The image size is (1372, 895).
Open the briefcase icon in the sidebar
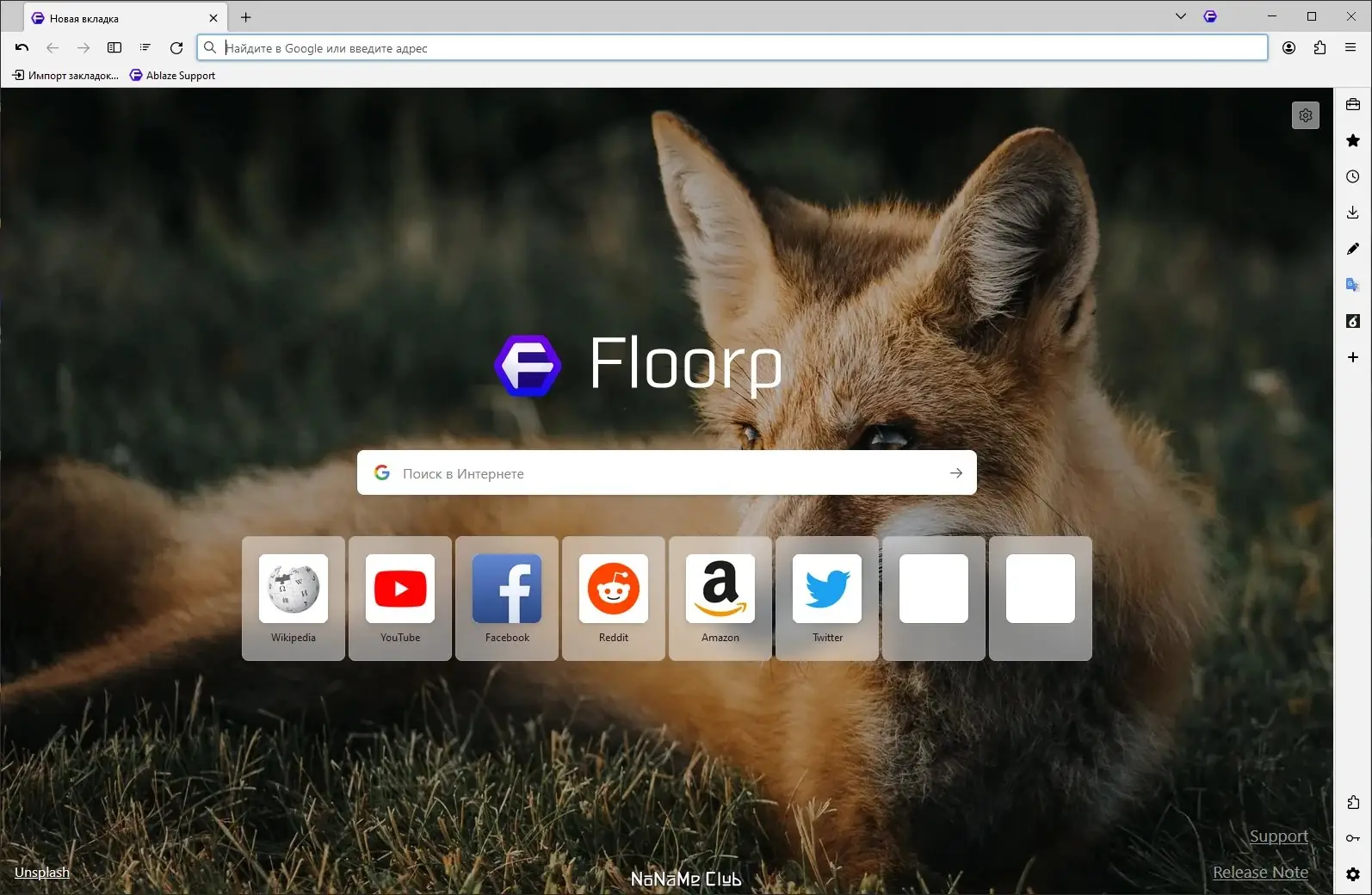(x=1353, y=104)
